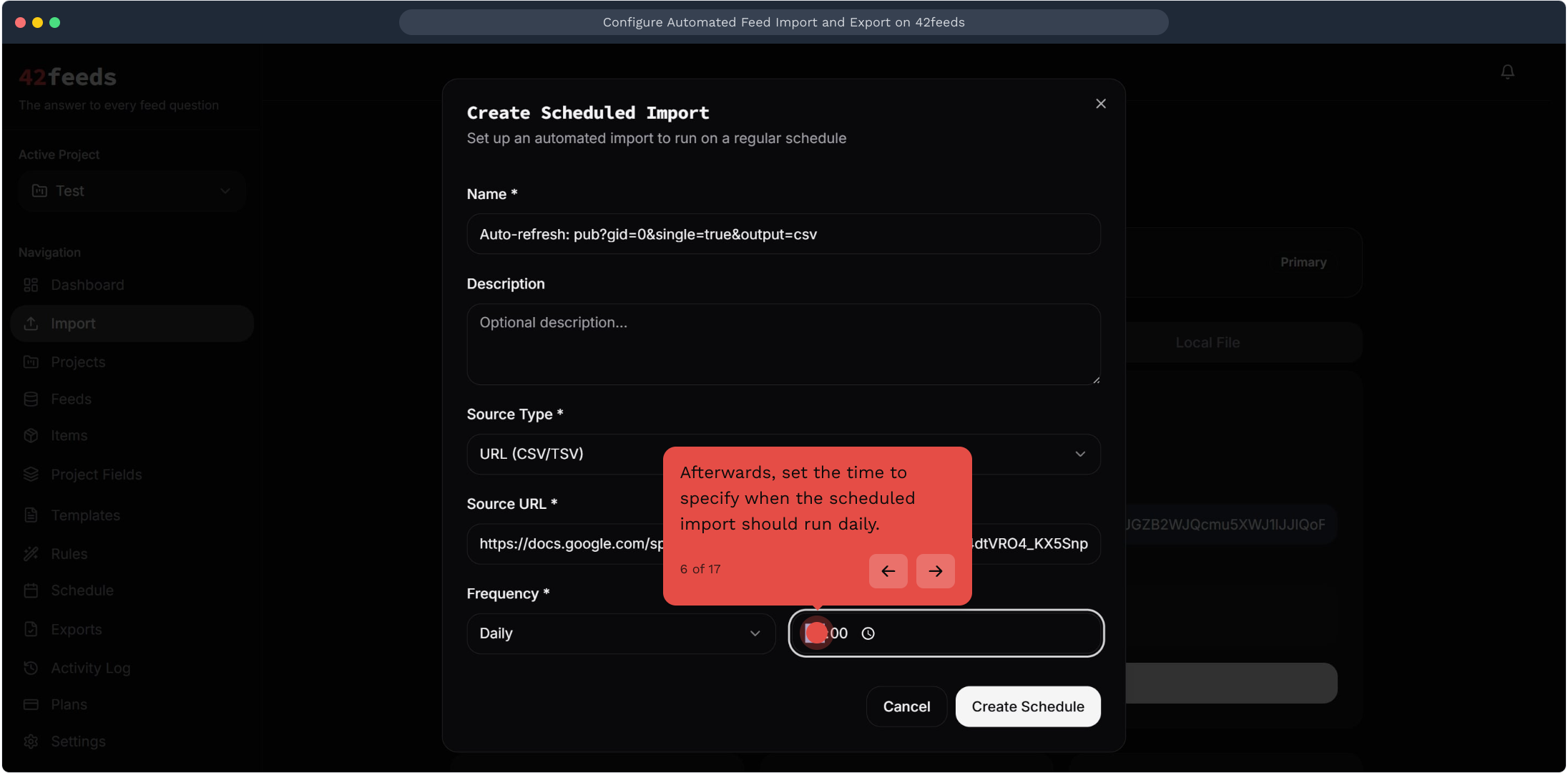
Task: Close the Create Scheduled Import dialog
Action: coord(1100,104)
